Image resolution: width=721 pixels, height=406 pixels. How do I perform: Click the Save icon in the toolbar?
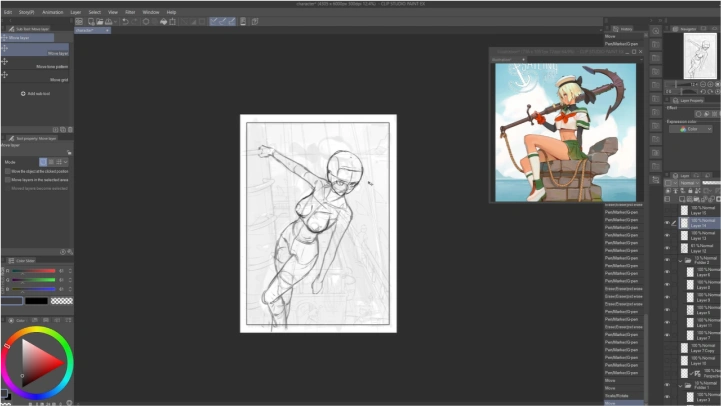click(x=109, y=22)
